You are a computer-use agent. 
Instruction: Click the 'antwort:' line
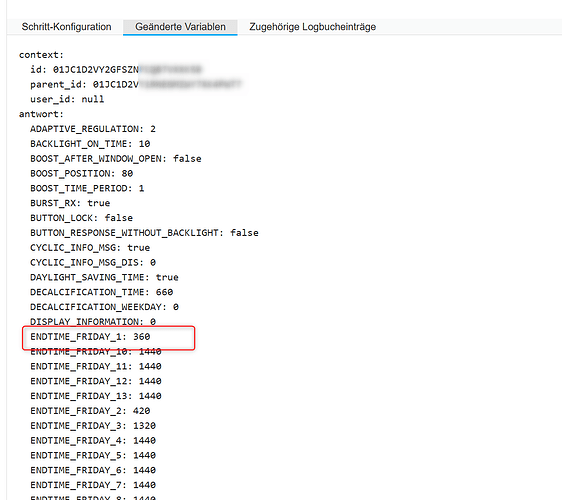(41, 114)
